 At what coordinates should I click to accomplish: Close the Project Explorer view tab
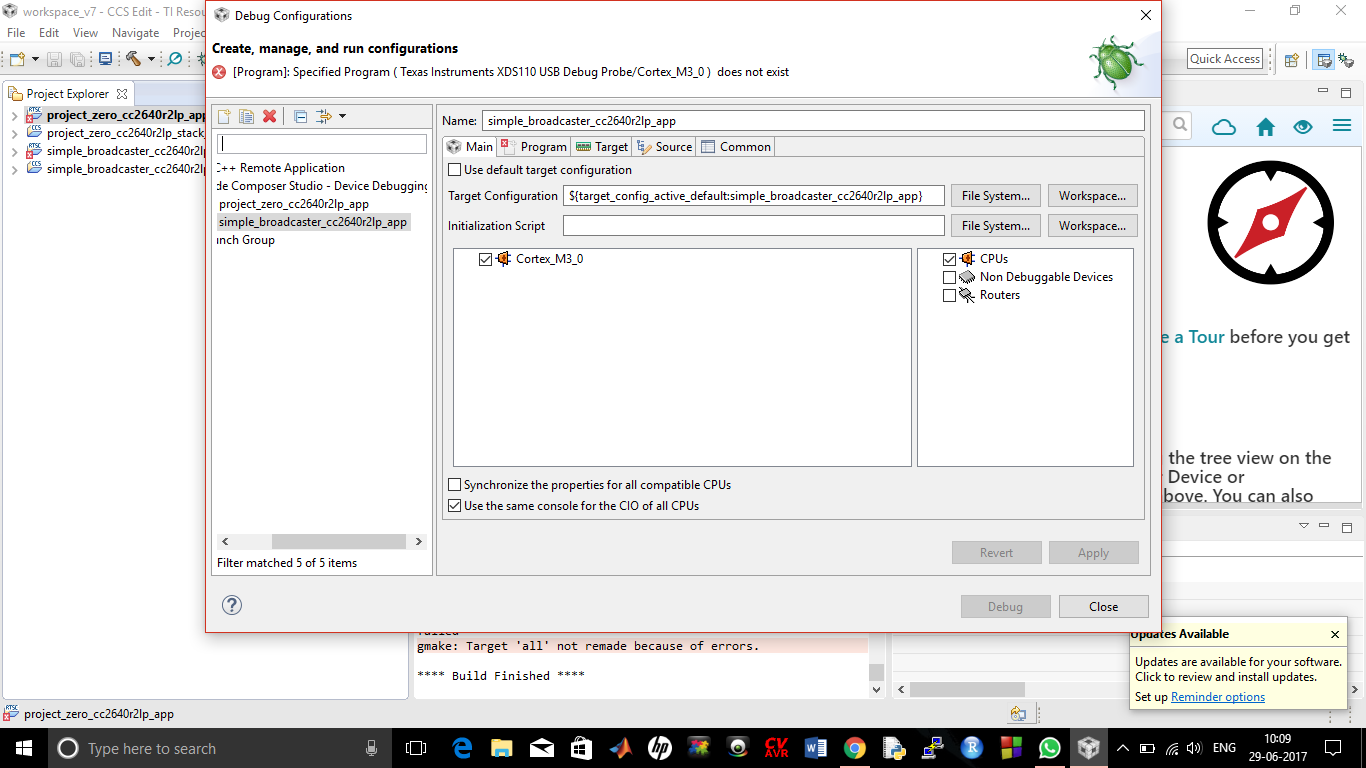[122, 94]
